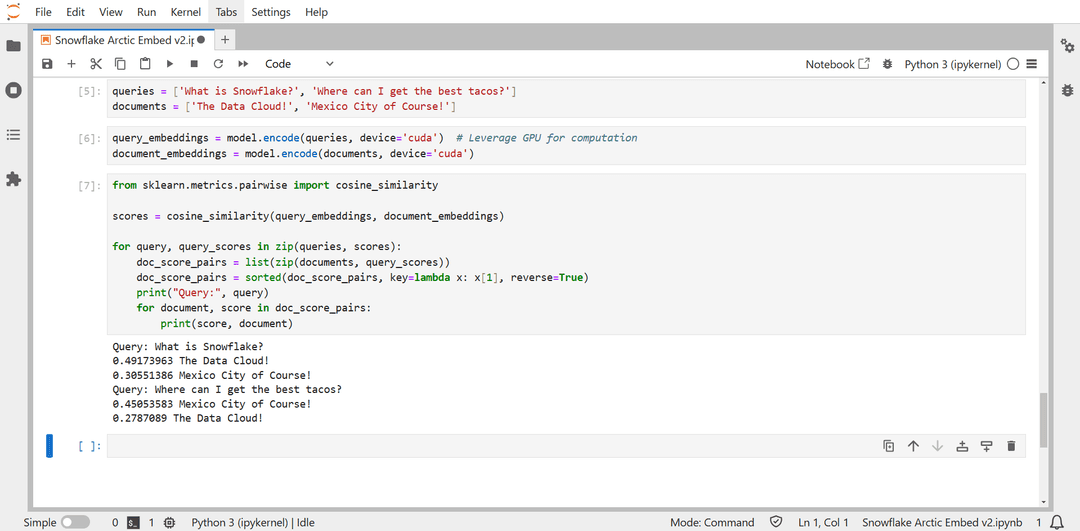Viewport: 1080px width, 531px height.
Task: Open the Settings menu
Action: [271, 12]
